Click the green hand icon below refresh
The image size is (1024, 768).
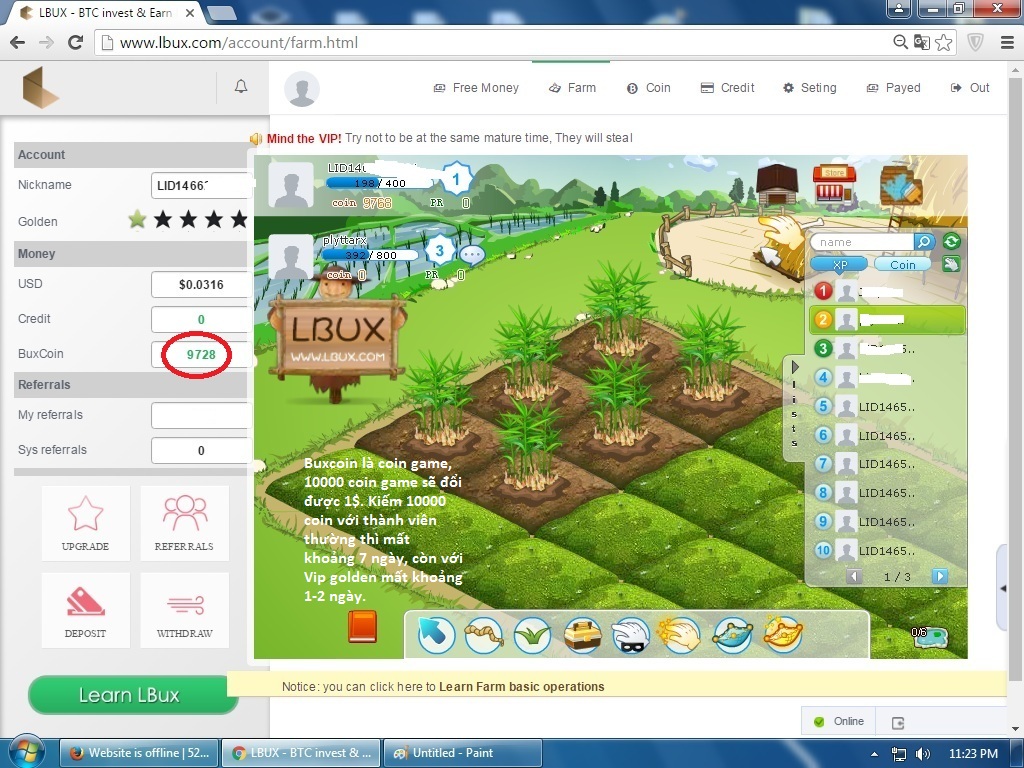click(x=952, y=264)
